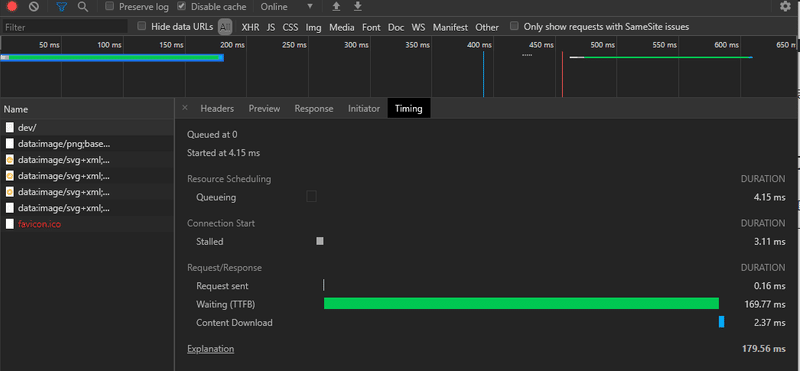Click the 0.16 ms Request sent duration
The height and width of the screenshot is (371, 800).
pos(769,286)
